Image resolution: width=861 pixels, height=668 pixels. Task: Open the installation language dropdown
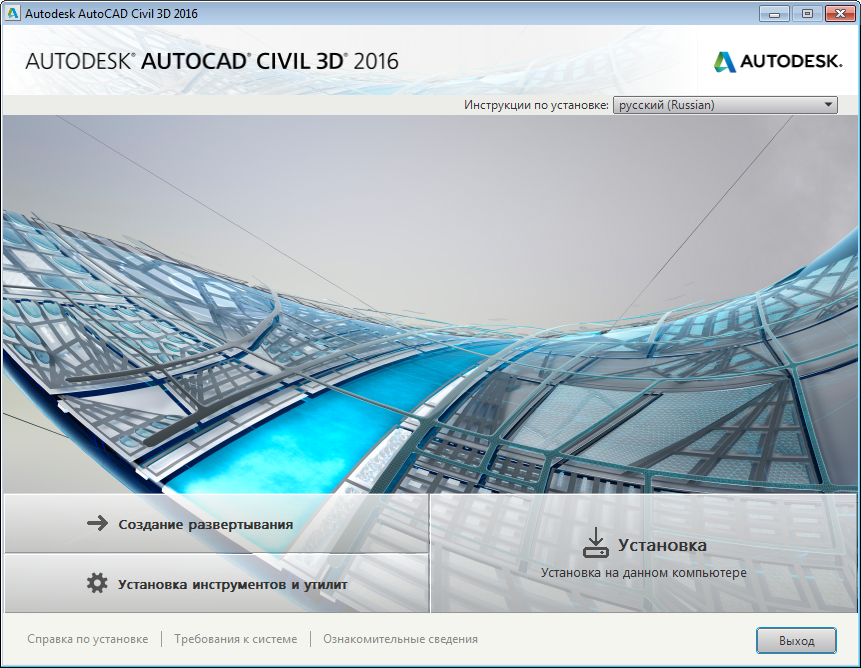(x=725, y=105)
